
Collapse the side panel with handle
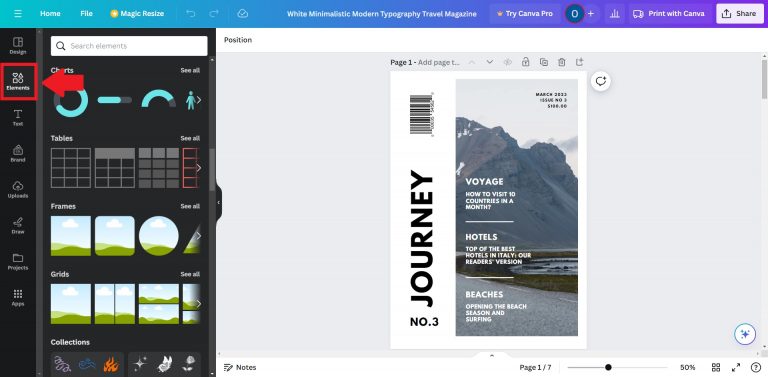click(218, 202)
